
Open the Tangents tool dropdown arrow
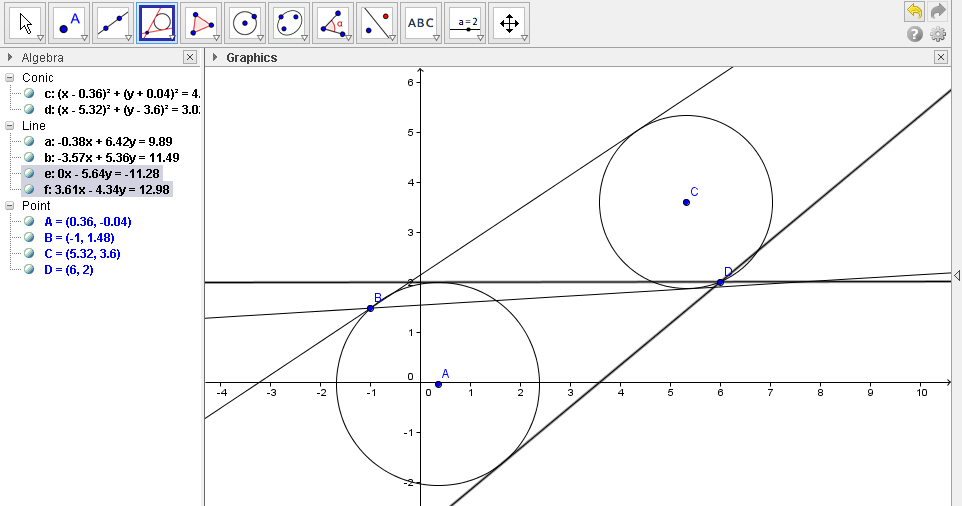point(172,39)
